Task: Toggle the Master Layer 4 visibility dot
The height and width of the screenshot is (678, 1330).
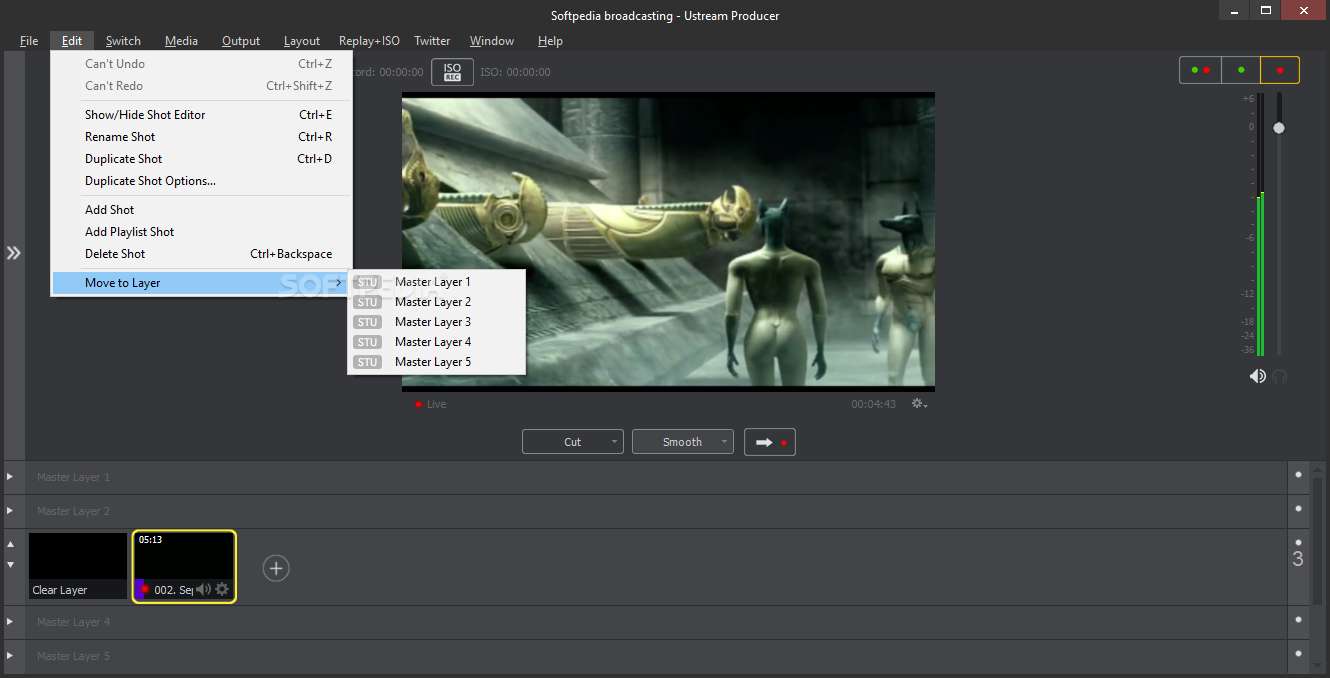Action: [1298, 621]
